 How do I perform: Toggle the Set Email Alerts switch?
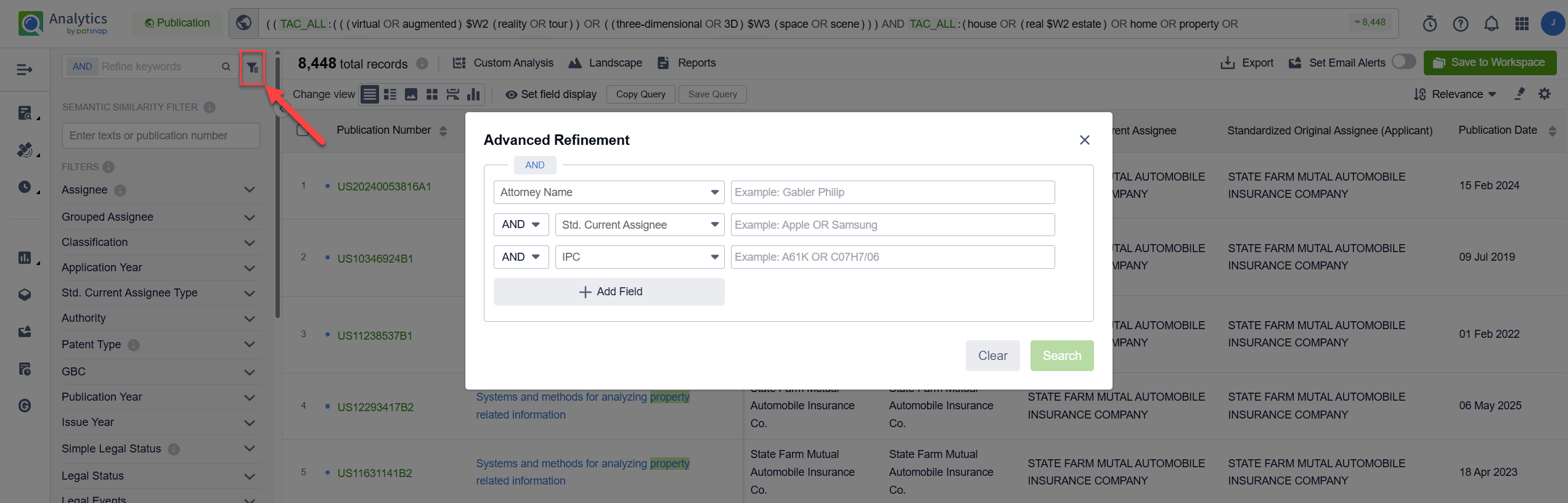click(x=1403, y=62)
